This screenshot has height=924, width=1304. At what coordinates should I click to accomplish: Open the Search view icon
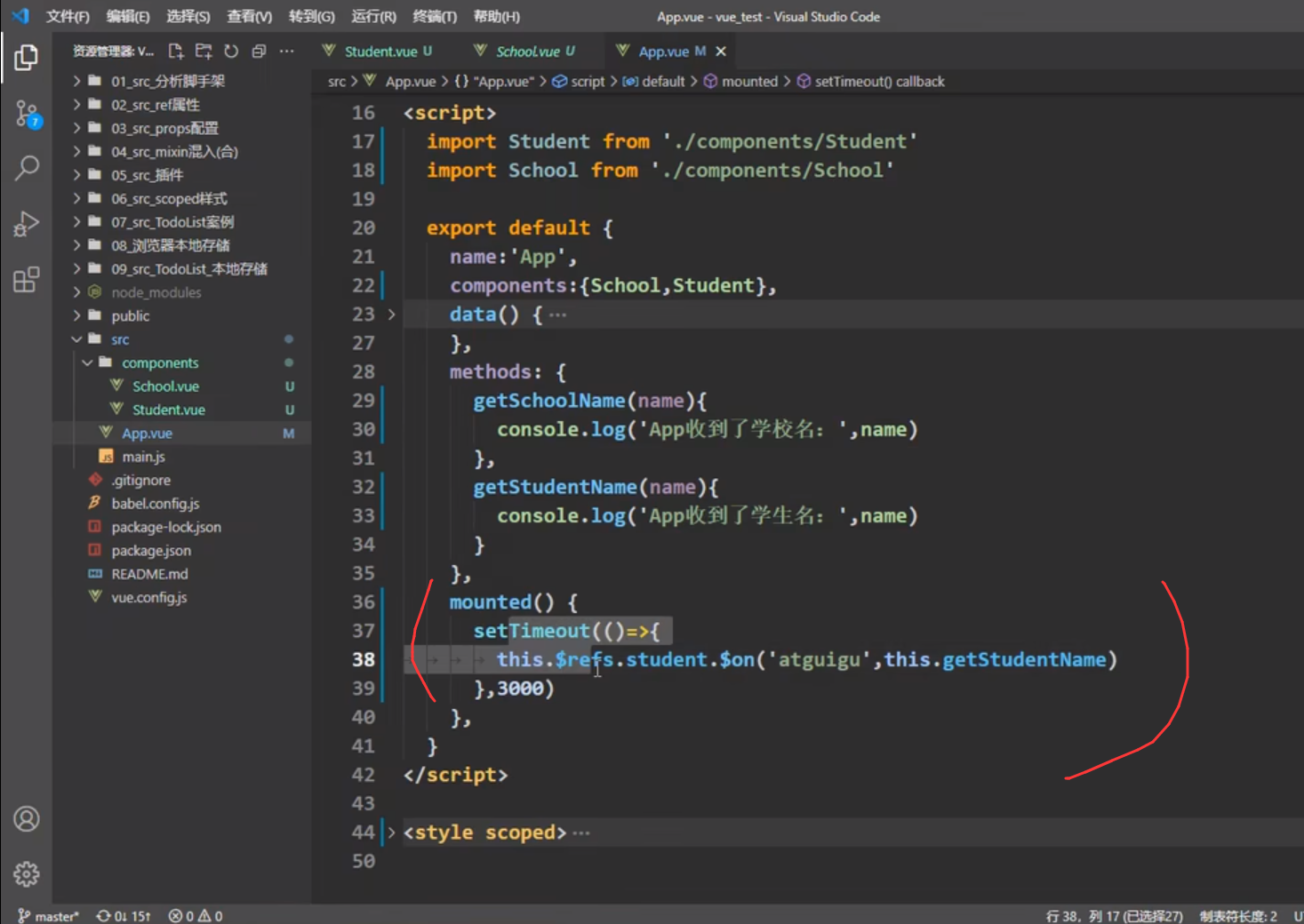pos(27,167)
